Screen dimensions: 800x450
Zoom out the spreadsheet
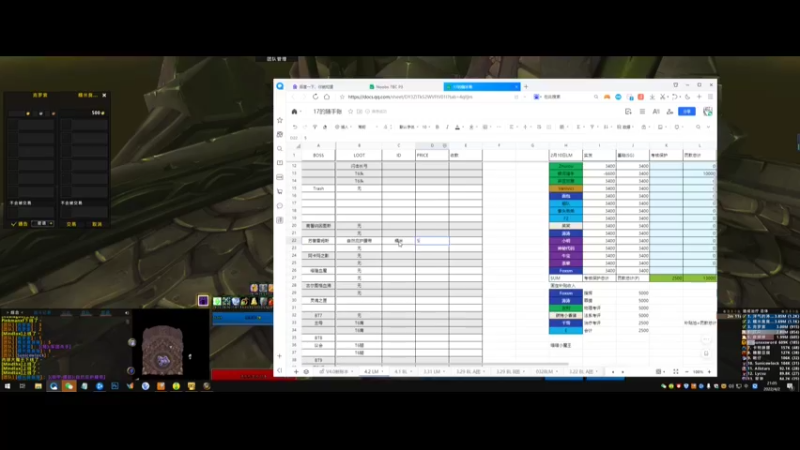[687, 371]
